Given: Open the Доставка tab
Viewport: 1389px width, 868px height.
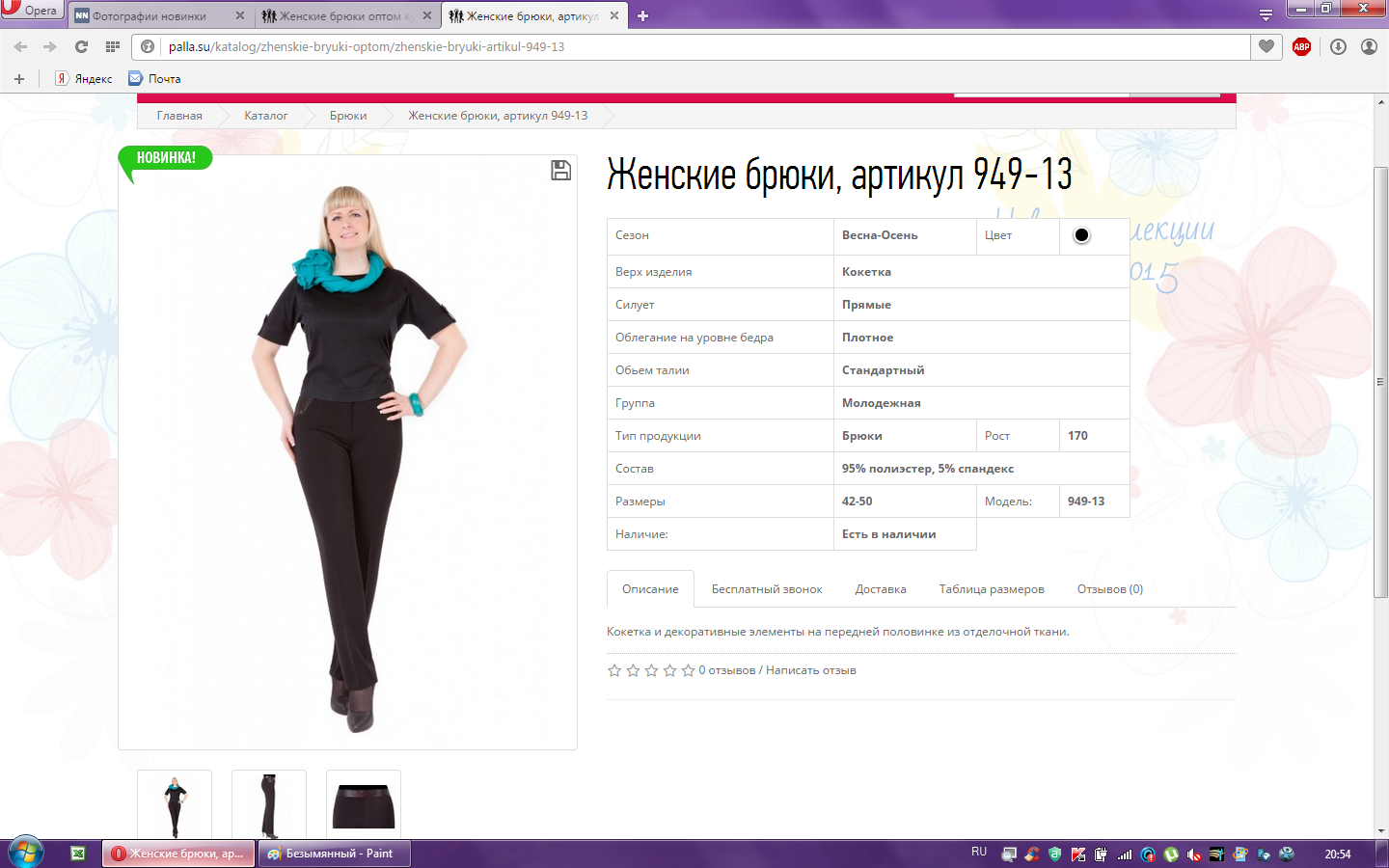Looking at the screenshot, I should [881, 589].
